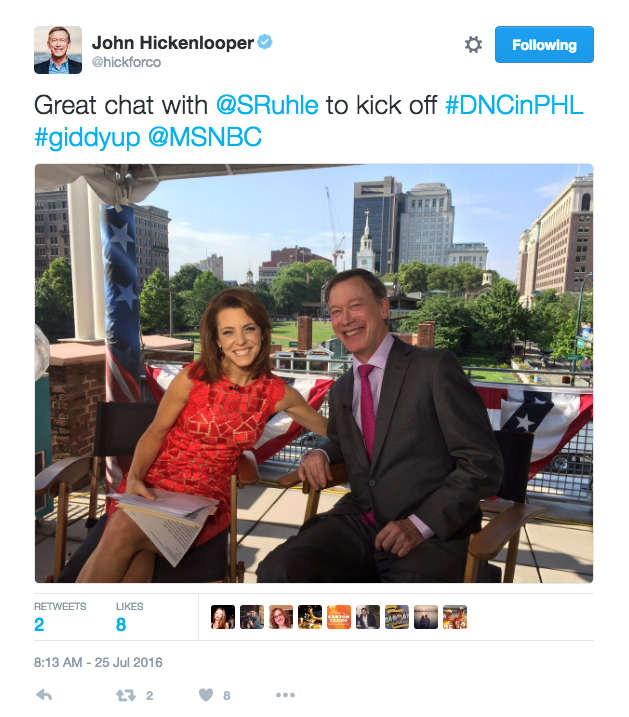
Task: Click the reply arrow icon
Action: coord(44,696)
